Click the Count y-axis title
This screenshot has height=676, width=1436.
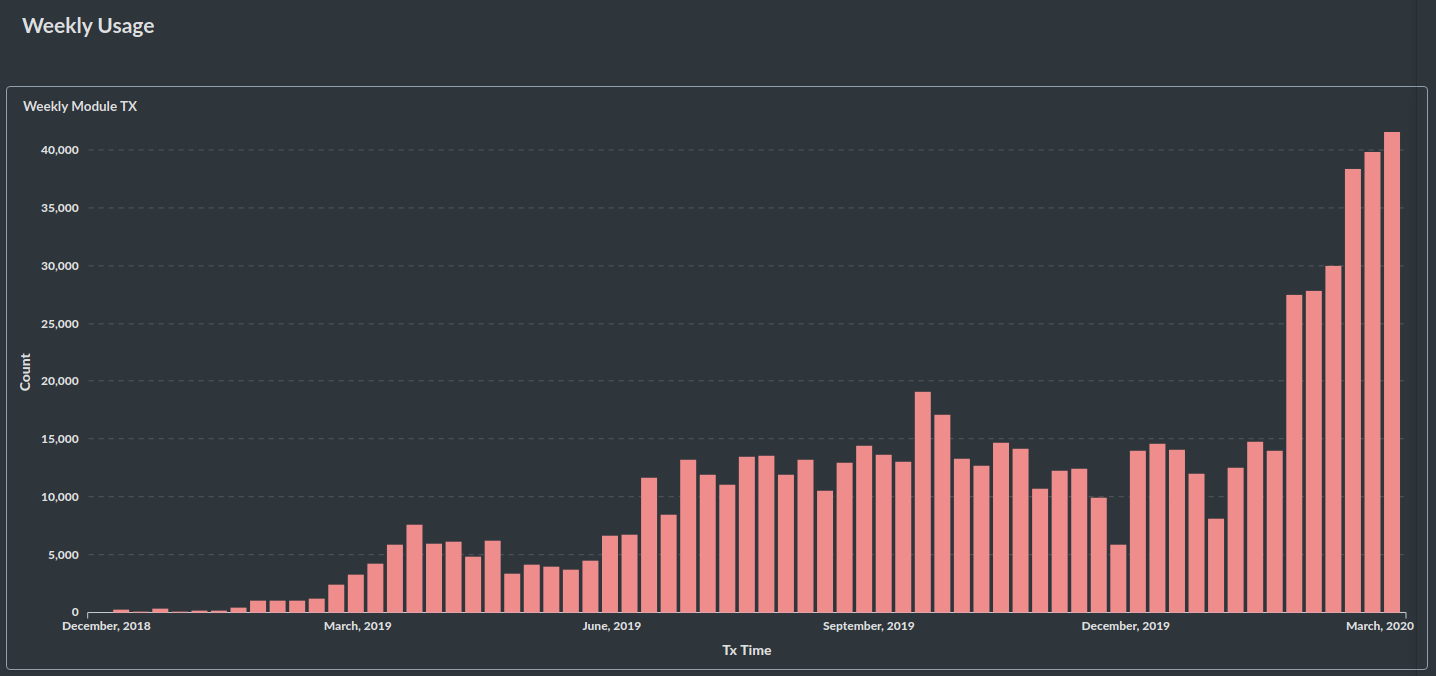point(26,372)
